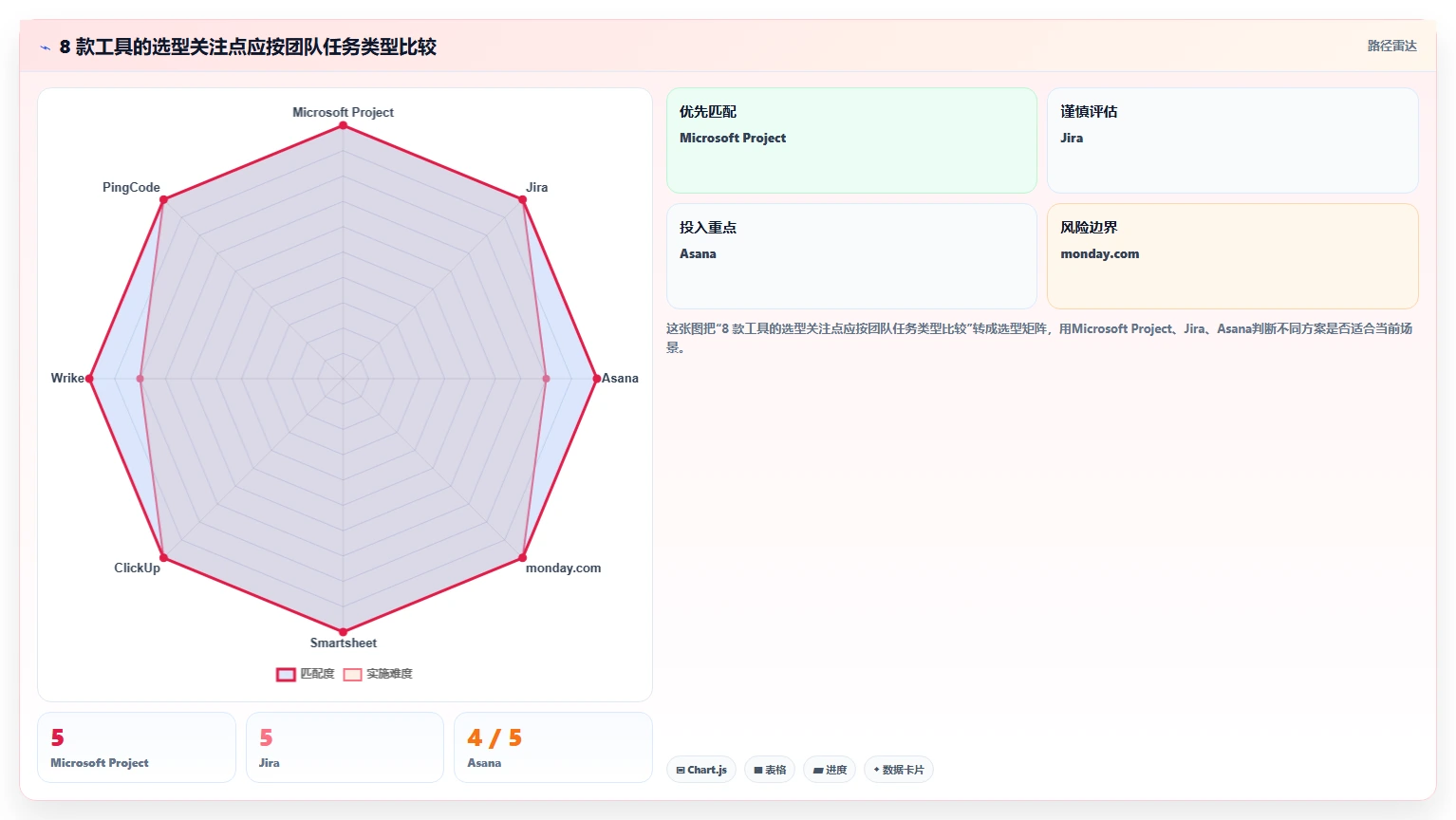This screenshot has height=820, width=1456.
Task: Click the Smartsheet radar data point
Action: click(343, 632)
